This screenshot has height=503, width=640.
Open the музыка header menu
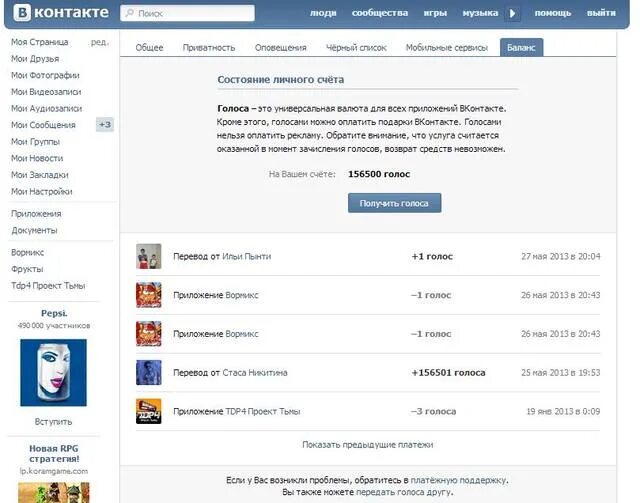pyautogui.click(x=480, y=13)
